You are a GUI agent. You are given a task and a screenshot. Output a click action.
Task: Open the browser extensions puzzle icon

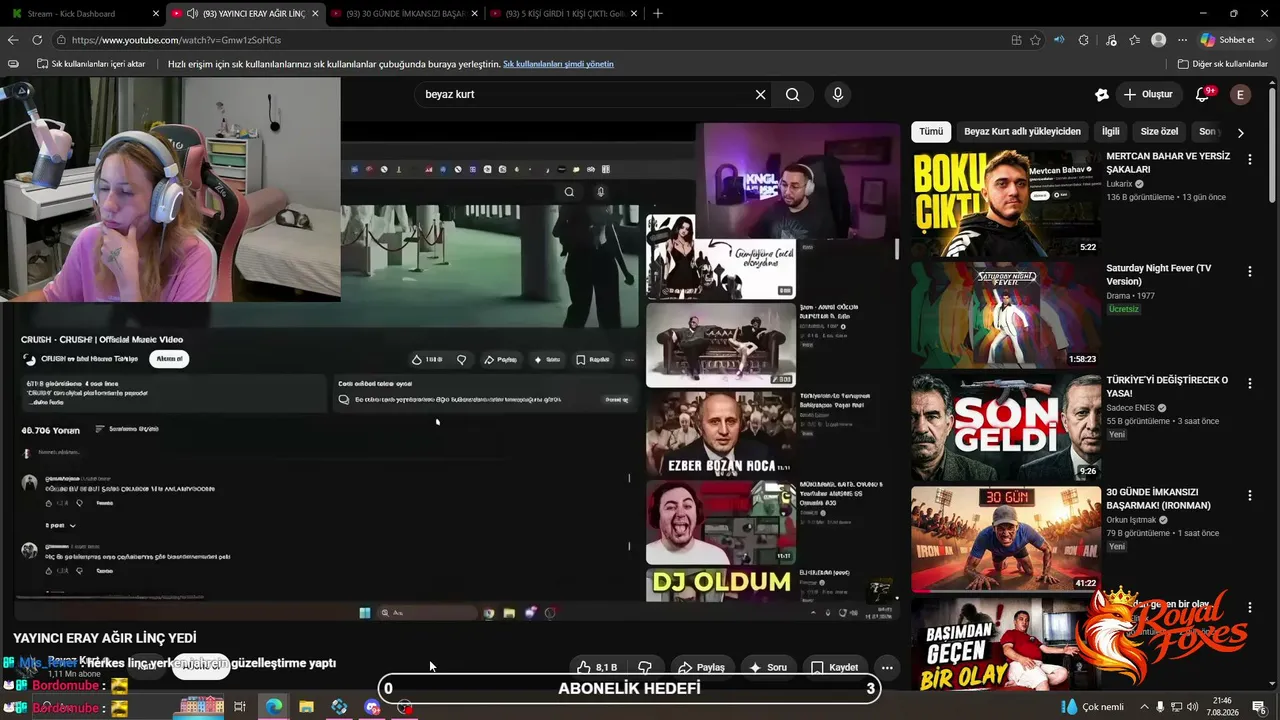[1084, 40]
